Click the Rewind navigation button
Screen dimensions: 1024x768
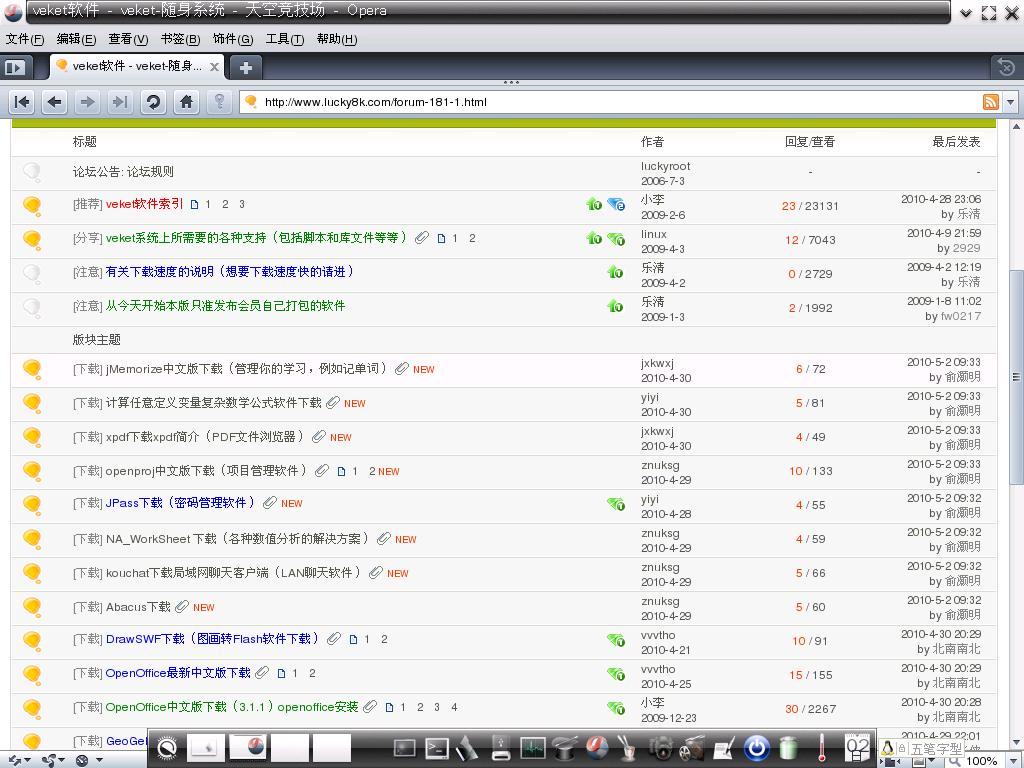[x=22, y=102]
